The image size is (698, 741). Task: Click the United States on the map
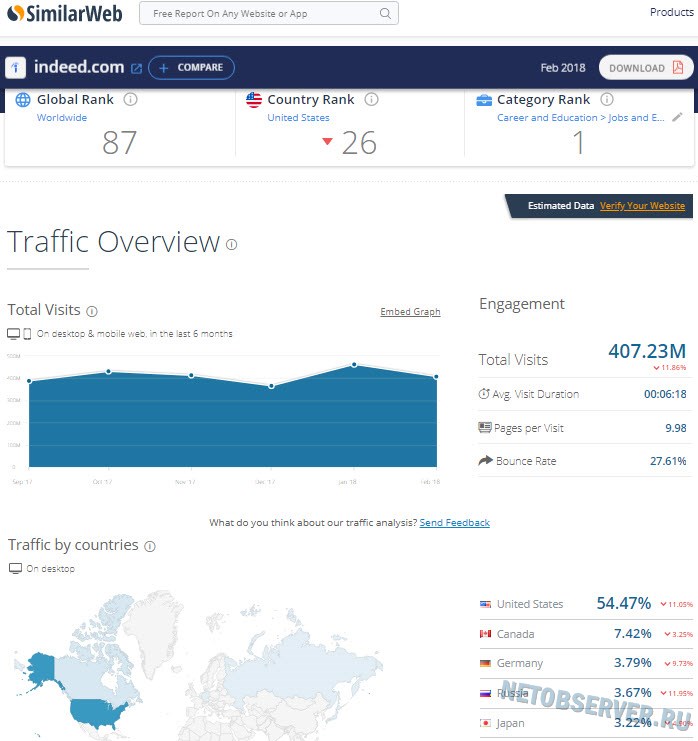[x=99, y=713]
